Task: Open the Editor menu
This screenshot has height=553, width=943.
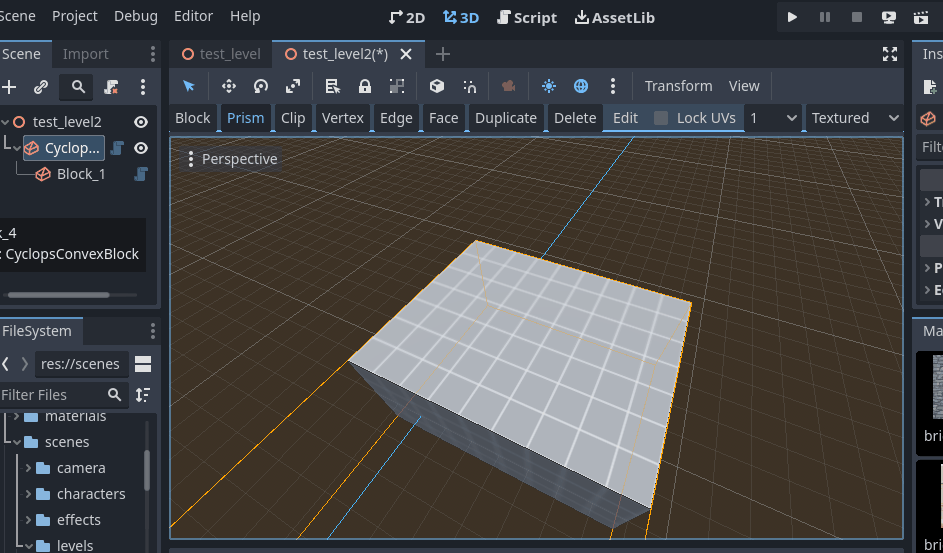Action: [193, 16]
